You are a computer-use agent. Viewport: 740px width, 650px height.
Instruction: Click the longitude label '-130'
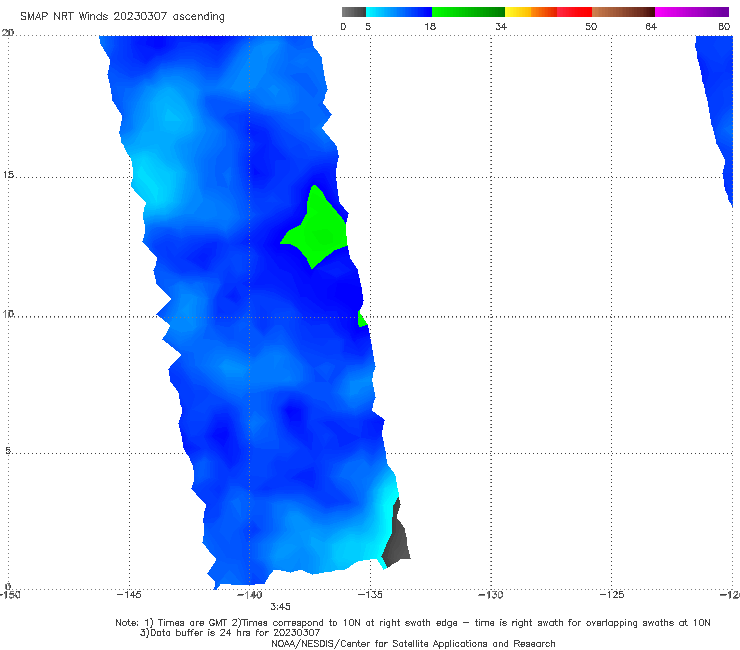[x=491, y=595]
